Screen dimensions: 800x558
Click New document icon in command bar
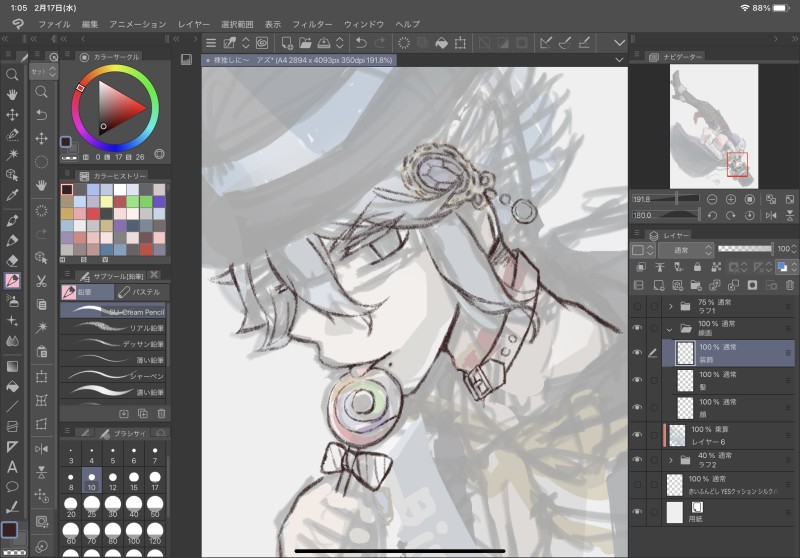287,43
